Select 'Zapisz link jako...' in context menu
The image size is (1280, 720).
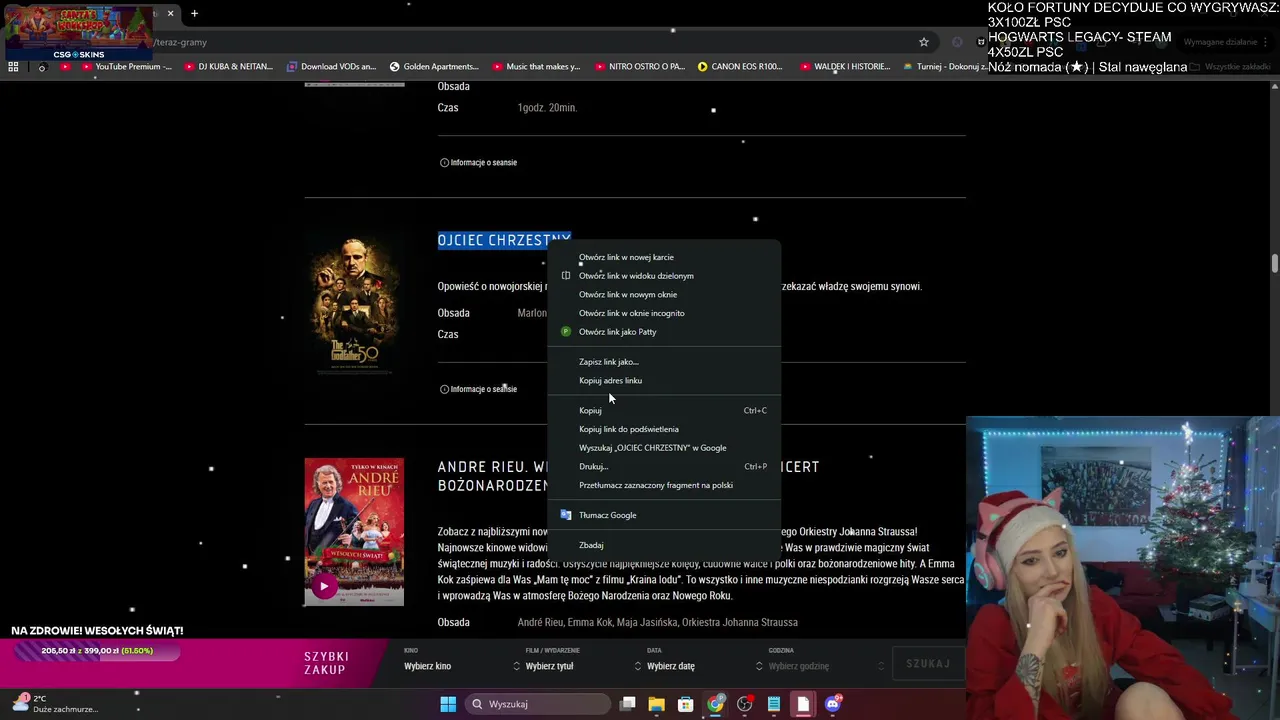point(664,362)
